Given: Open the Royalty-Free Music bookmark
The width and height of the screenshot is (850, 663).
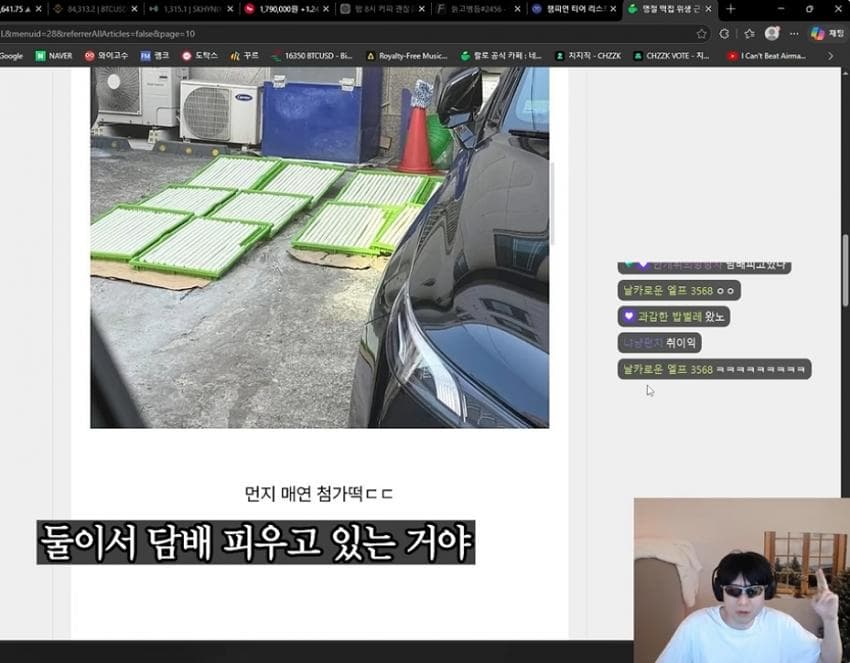Looking at the screenshot, I should coord(407,56).
